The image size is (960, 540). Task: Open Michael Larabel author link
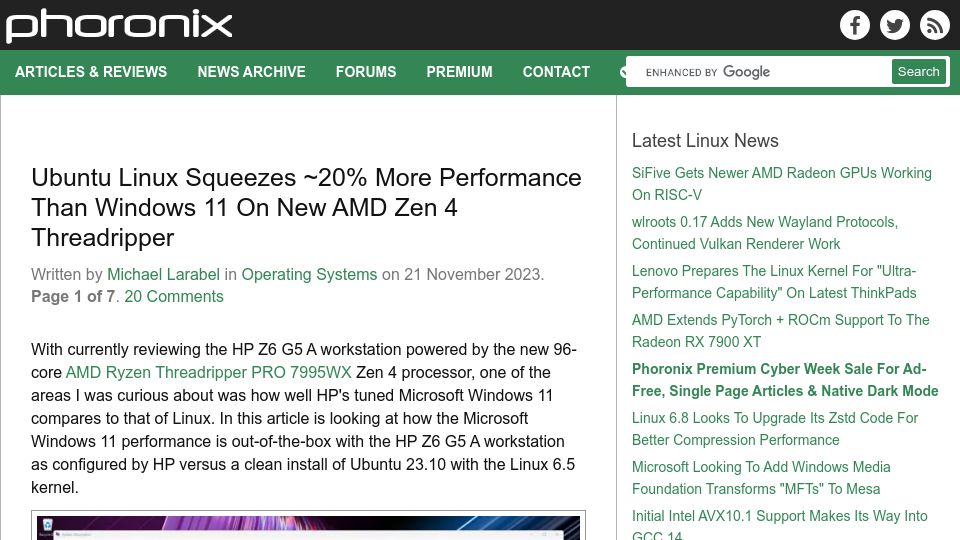click(163, 274)
